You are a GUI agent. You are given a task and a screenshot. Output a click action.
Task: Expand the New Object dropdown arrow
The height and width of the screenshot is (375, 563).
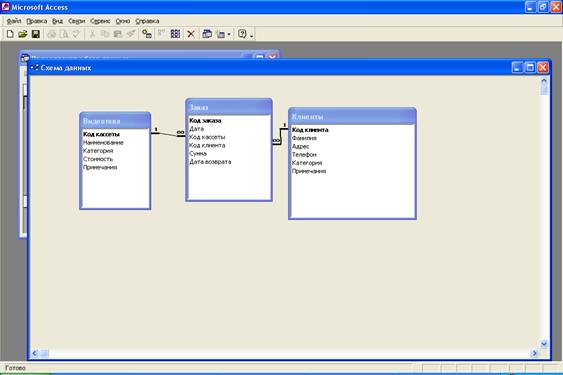[229, 34]
